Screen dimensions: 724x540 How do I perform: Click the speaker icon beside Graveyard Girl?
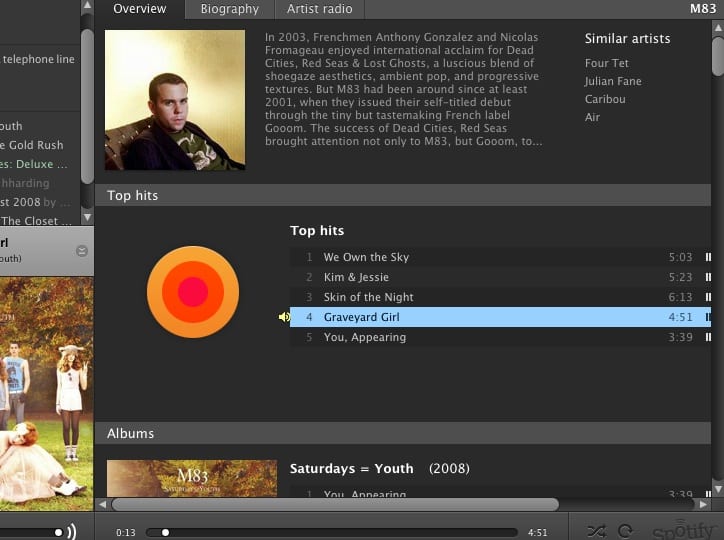pos(284,317)
